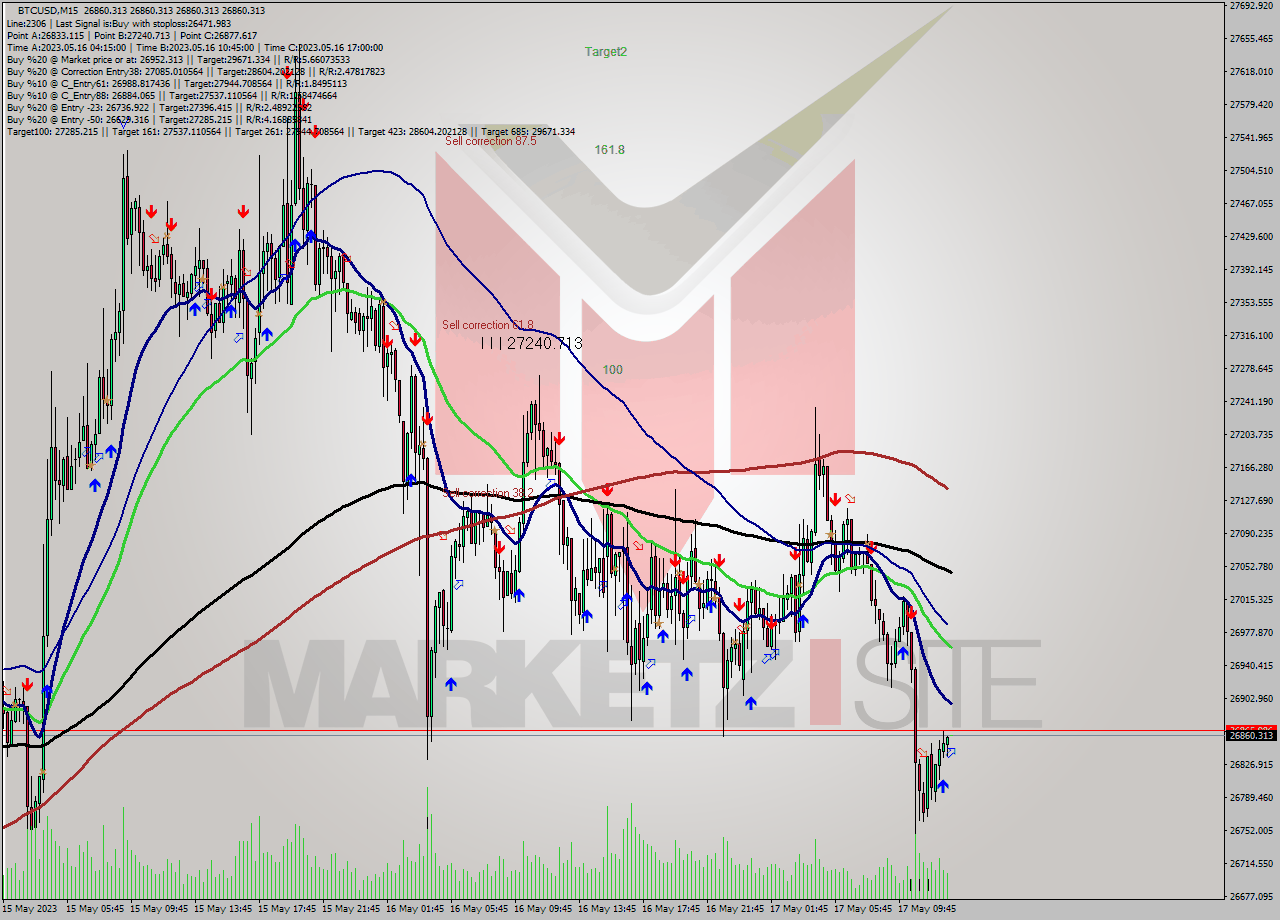The image size is (1280, 920).
Task: Click the '16 May 09:45' time axis label
Action: pyautogui.click(x=543, y=909)
